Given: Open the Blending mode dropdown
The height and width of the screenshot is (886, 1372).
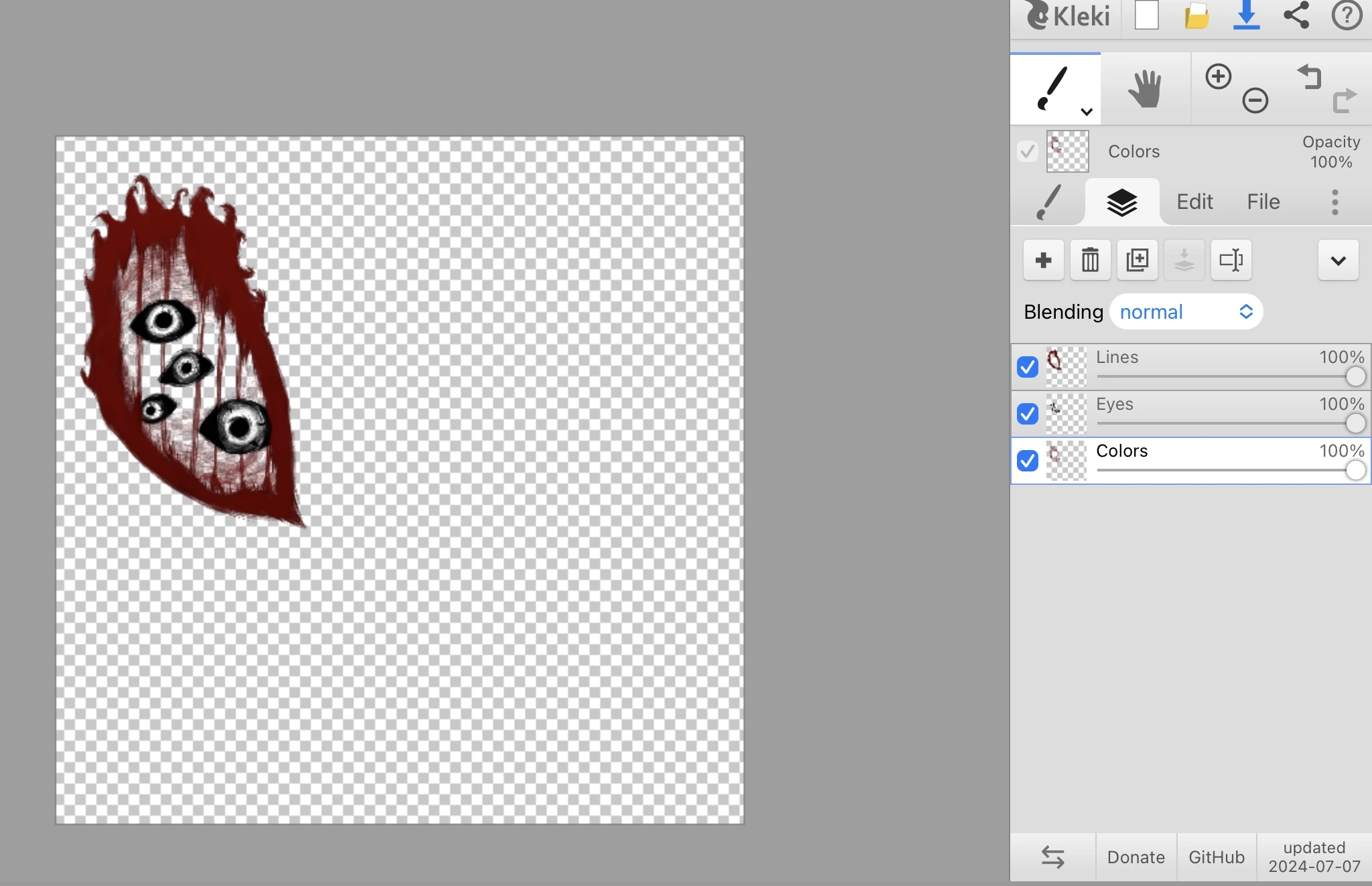Looking at the screenshot, I should pyautogui.click(x=1186, y=311).
